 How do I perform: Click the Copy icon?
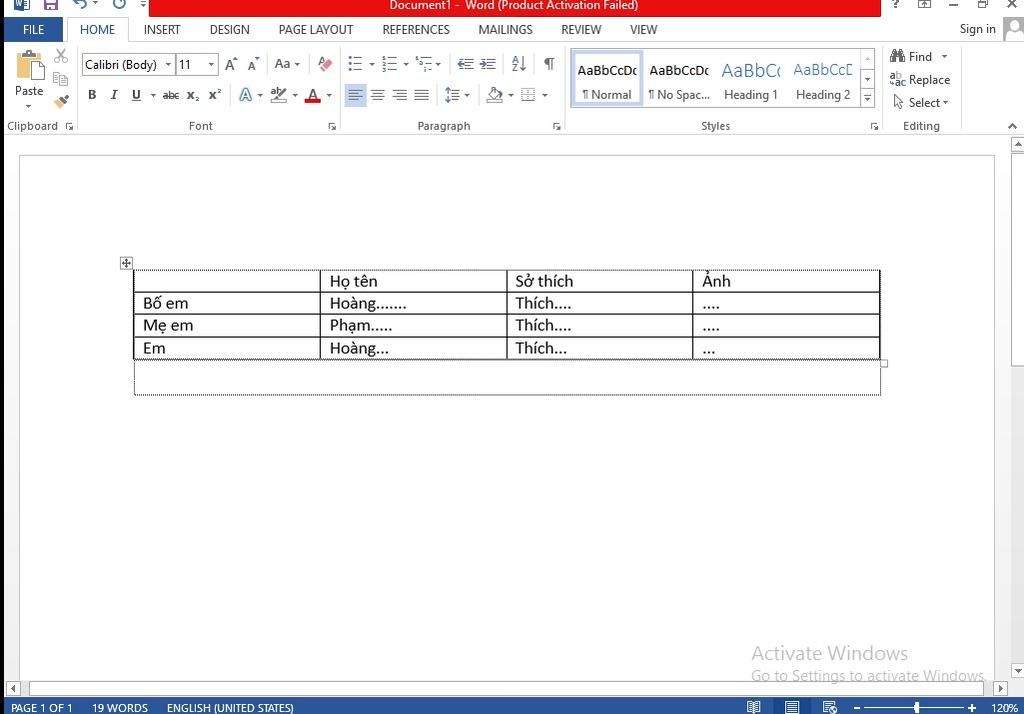[61, 79]
